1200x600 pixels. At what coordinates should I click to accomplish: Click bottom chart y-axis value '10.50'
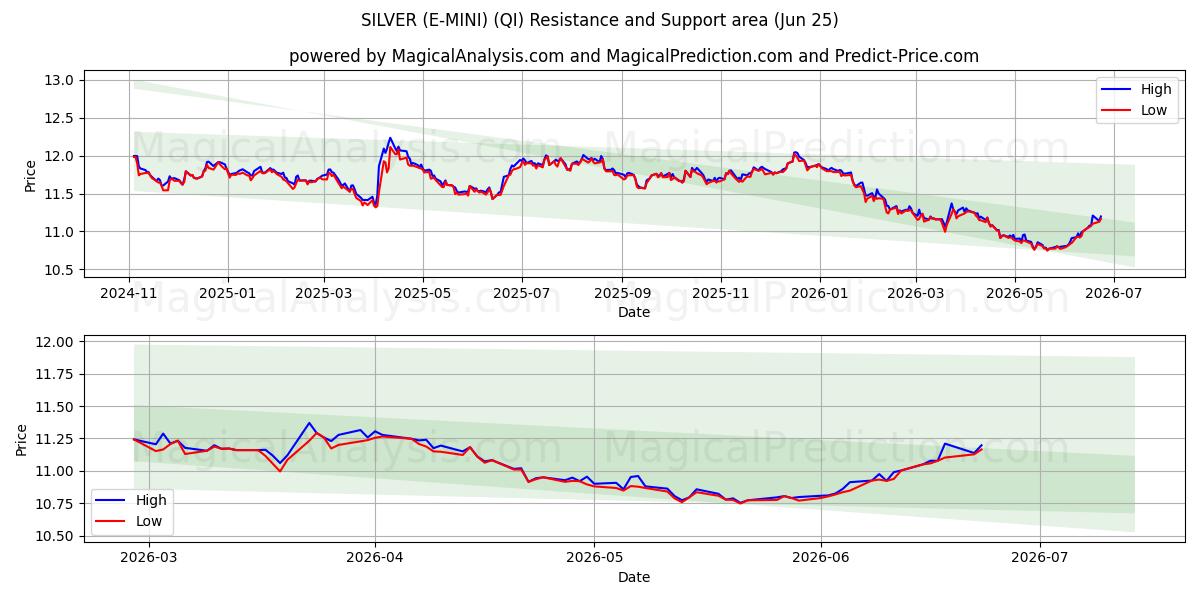point(56,536)
